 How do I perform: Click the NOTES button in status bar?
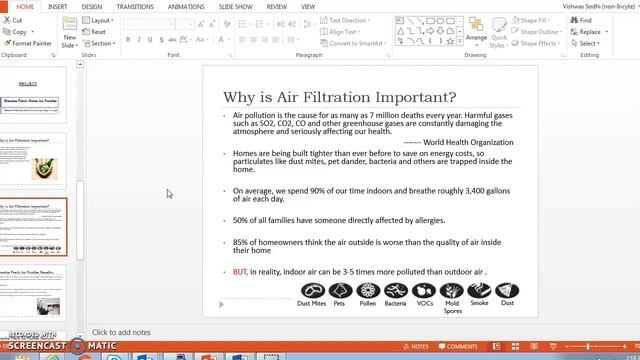click(416, 347)
